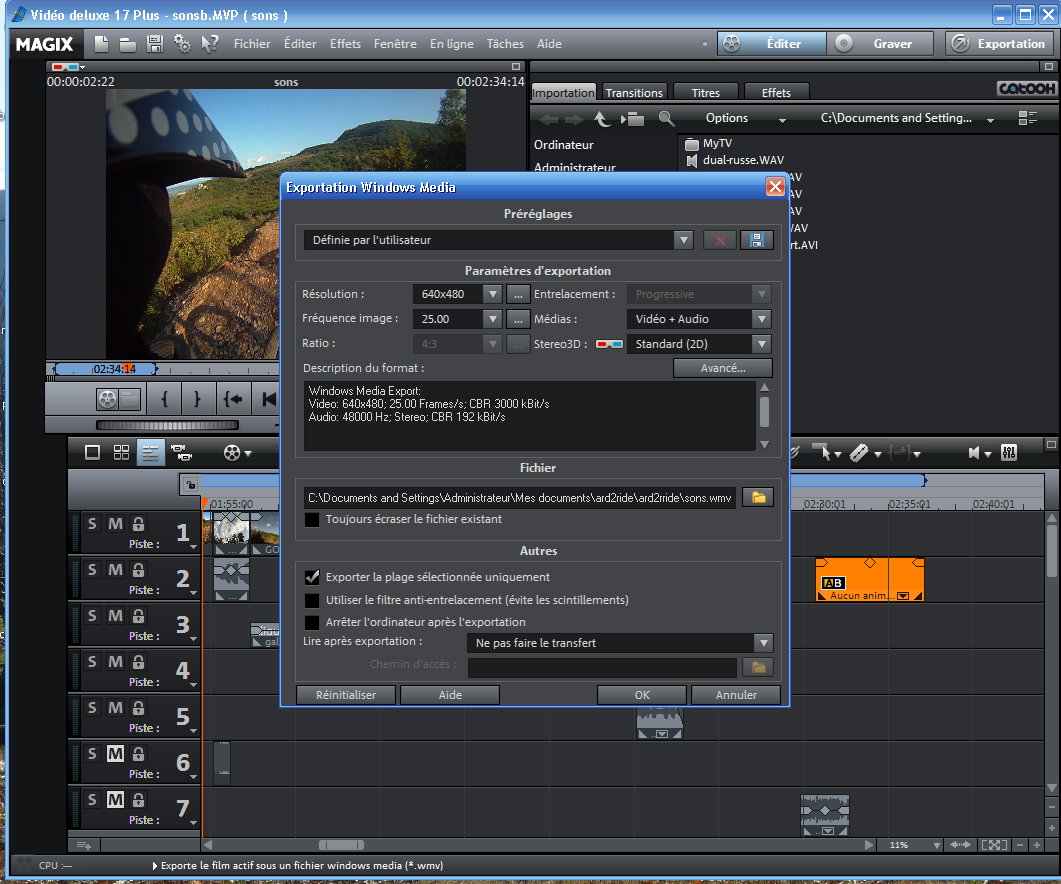Image resolution: width=1061 pixels, height=884 pixels.
Task: Open the Fréquence image dropdown
Action: point(493,319)
